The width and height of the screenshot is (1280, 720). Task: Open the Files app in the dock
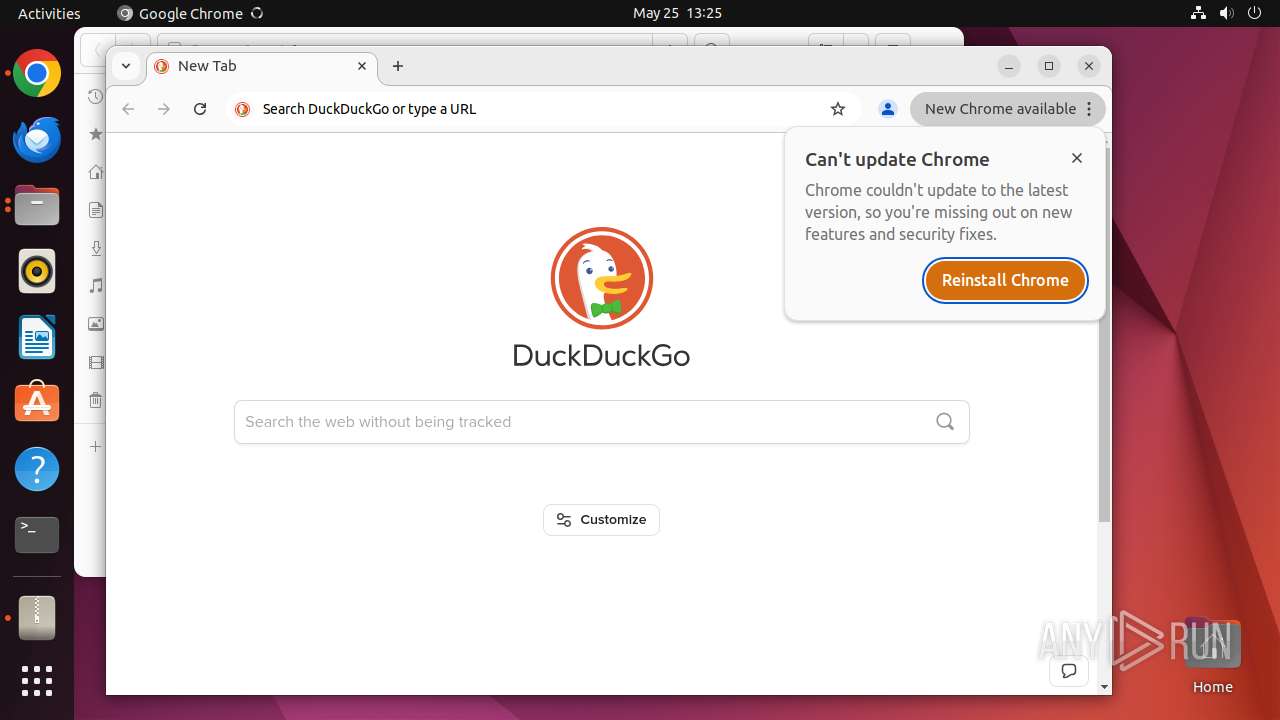(37, 206)
